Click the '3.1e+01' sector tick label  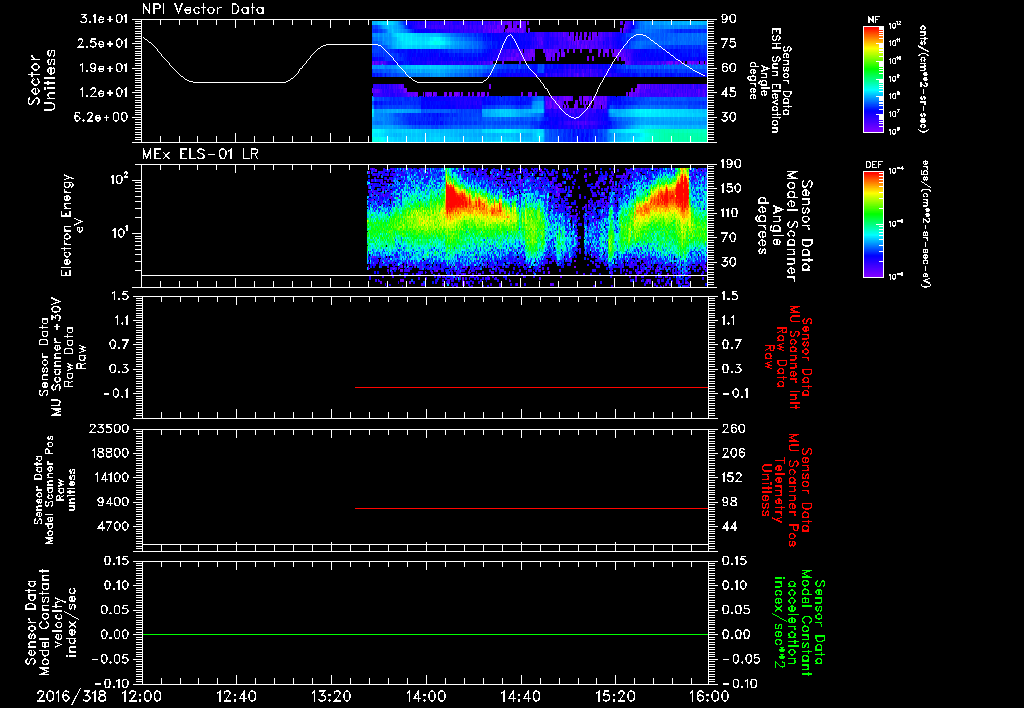[103, 19]
